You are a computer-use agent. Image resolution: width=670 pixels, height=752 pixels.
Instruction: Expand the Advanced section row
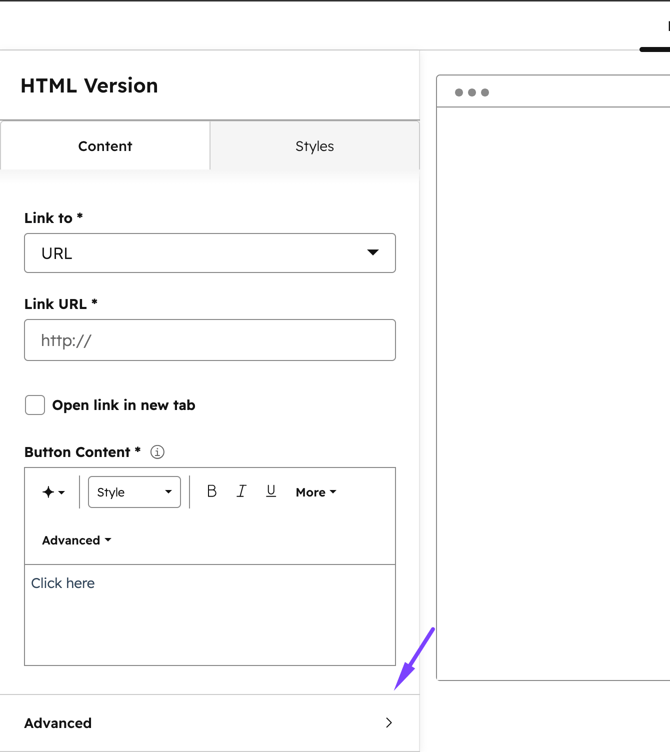pos(210,723)
